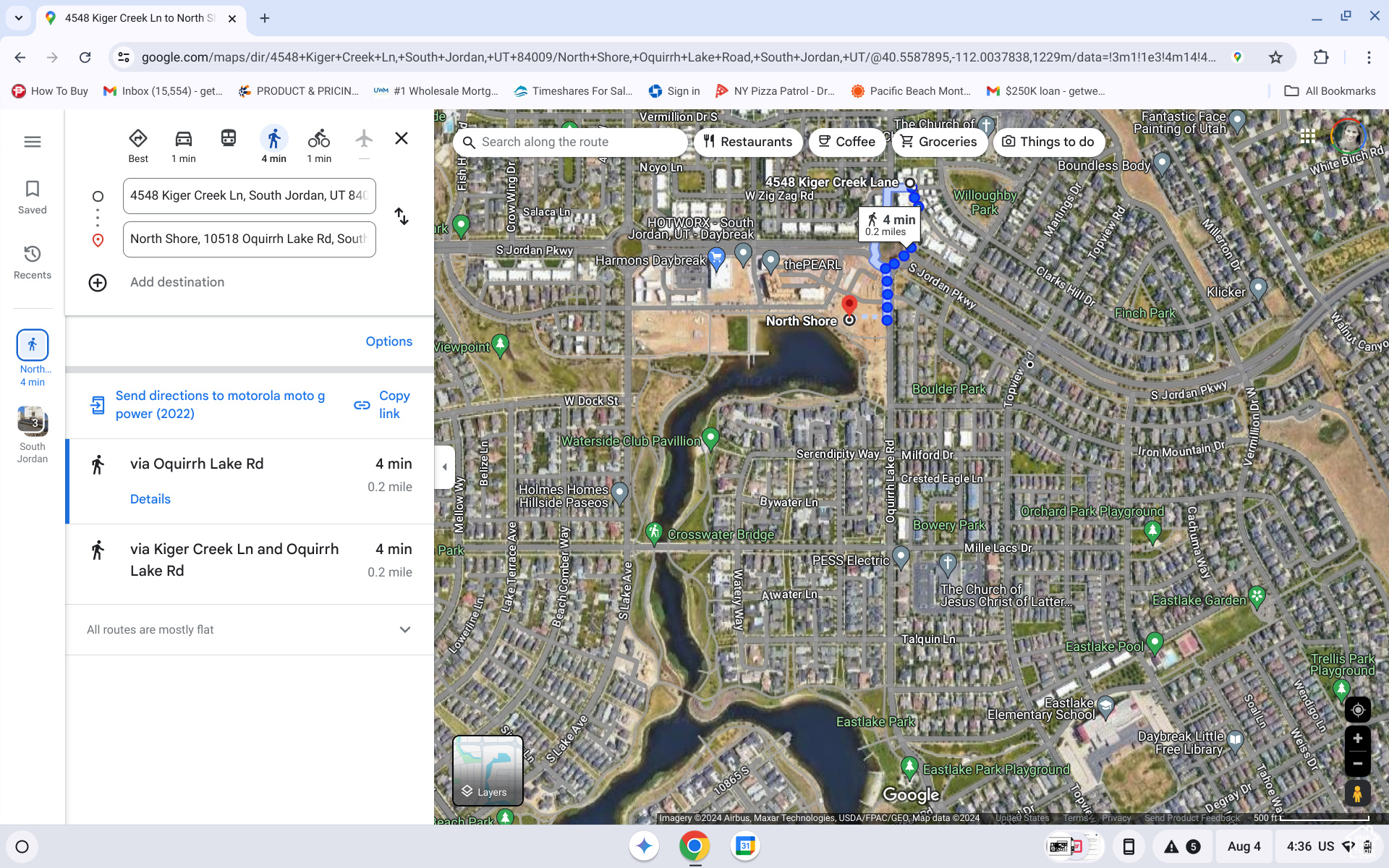Click the Pegman Street View icon
Screen dimensions: 1389x868
pyautogui.click(x=1358, y=793)
